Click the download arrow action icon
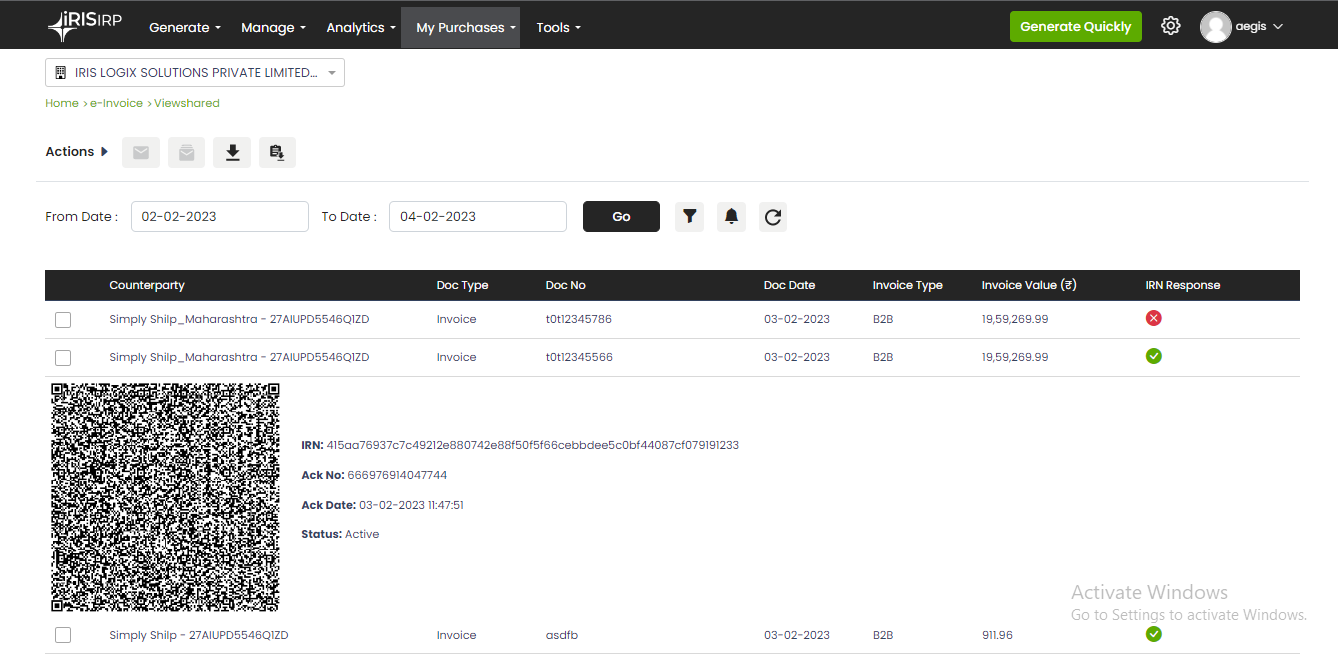1338x655 pixels. pos(232,152)
